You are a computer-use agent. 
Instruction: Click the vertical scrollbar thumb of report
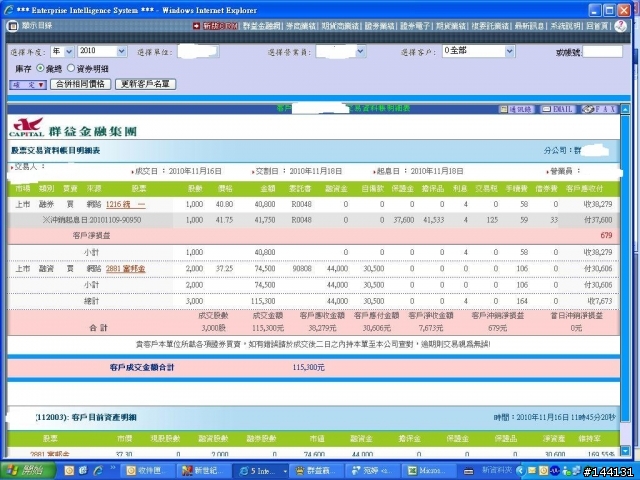point(625,269)
